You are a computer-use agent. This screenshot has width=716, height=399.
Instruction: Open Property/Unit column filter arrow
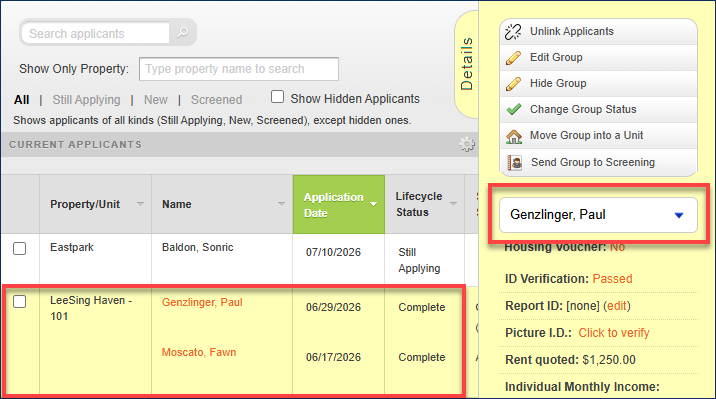[x=140, y=204]
